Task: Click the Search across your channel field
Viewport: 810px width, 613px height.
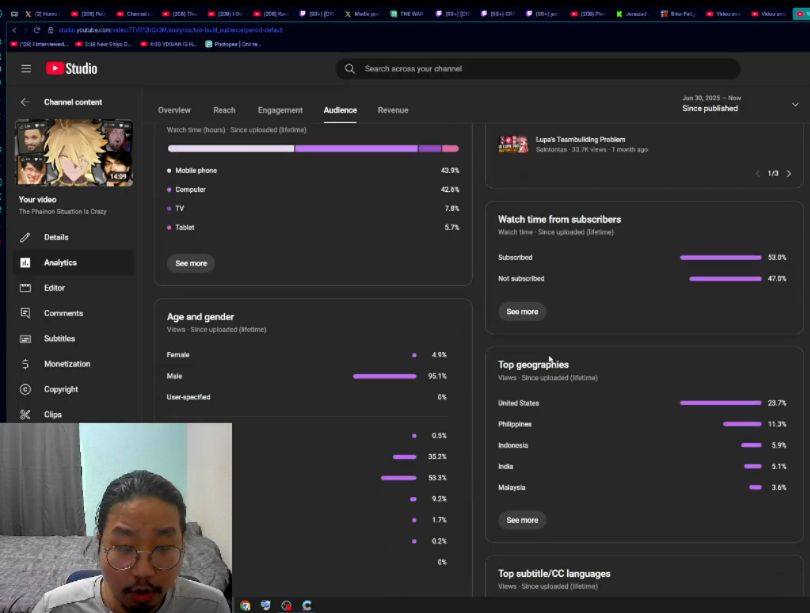Action: tap(538, 69)
